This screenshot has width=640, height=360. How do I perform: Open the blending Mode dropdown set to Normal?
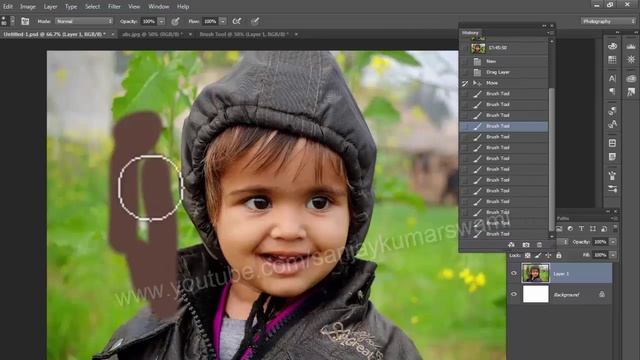(x=84, y=21)
